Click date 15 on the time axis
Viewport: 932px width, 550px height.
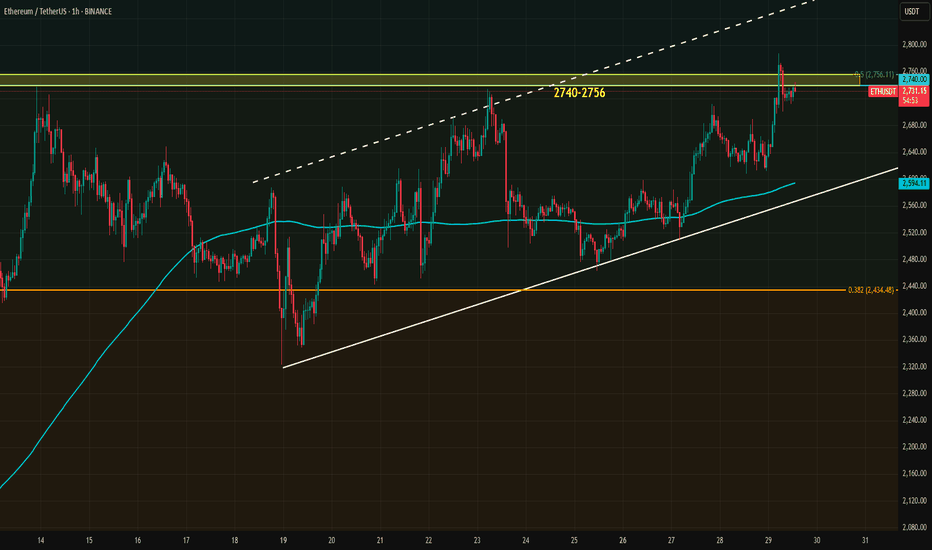click(89, 540)
